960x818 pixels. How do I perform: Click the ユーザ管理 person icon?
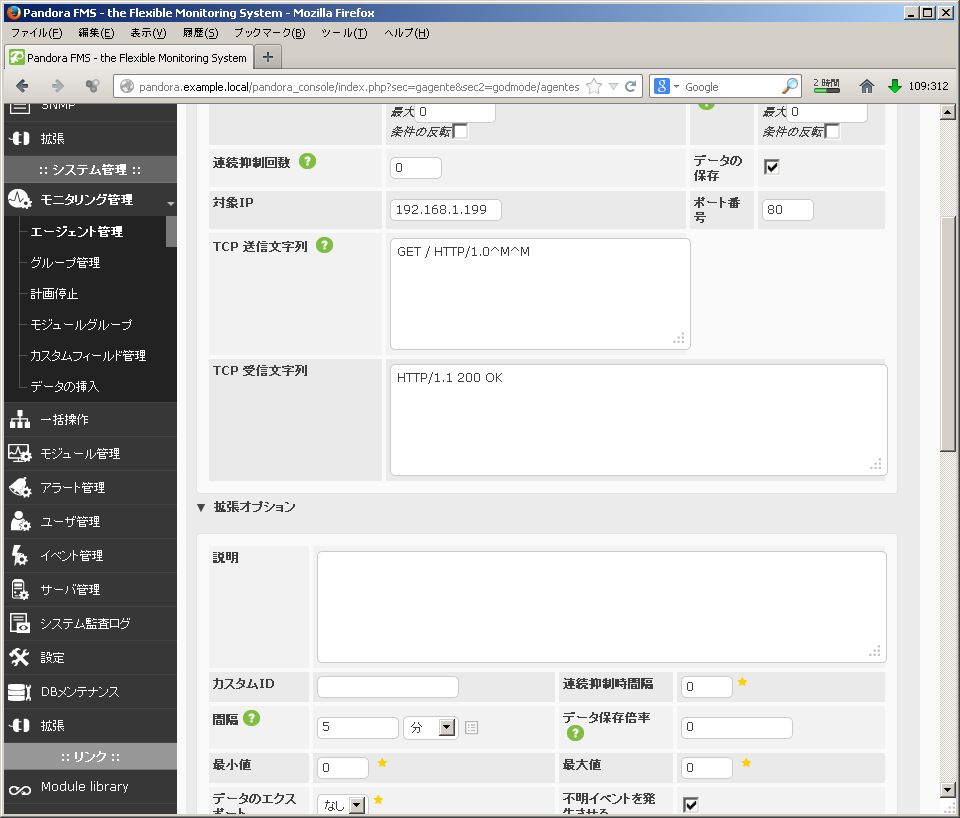[20, 521]
